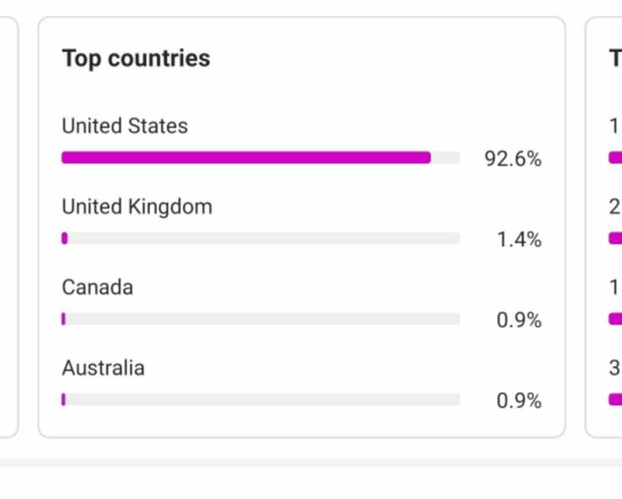
Task: Select the United Kingdom label
Action: point(137,207)
